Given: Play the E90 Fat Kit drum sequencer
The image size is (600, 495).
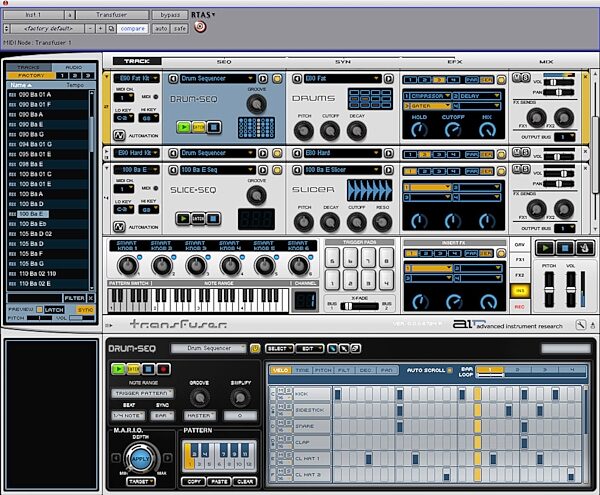Looking at the screenshot, I should 184,127.
